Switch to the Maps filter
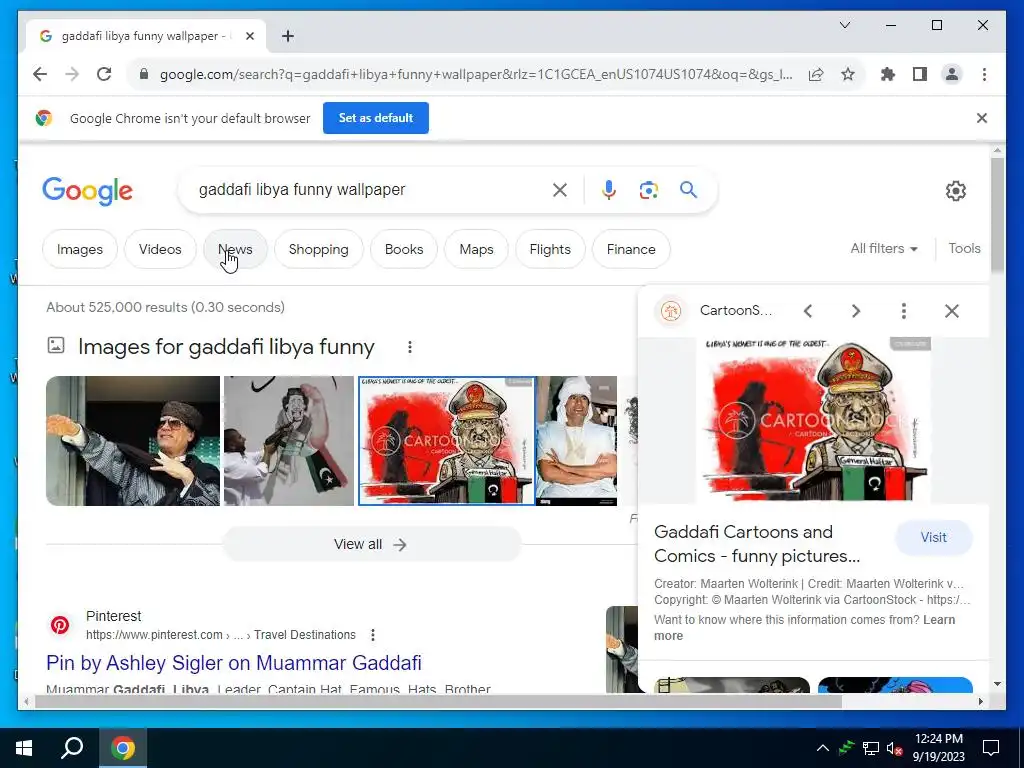This screenshot has width=1024, height=768. click(x=476, y=249)
